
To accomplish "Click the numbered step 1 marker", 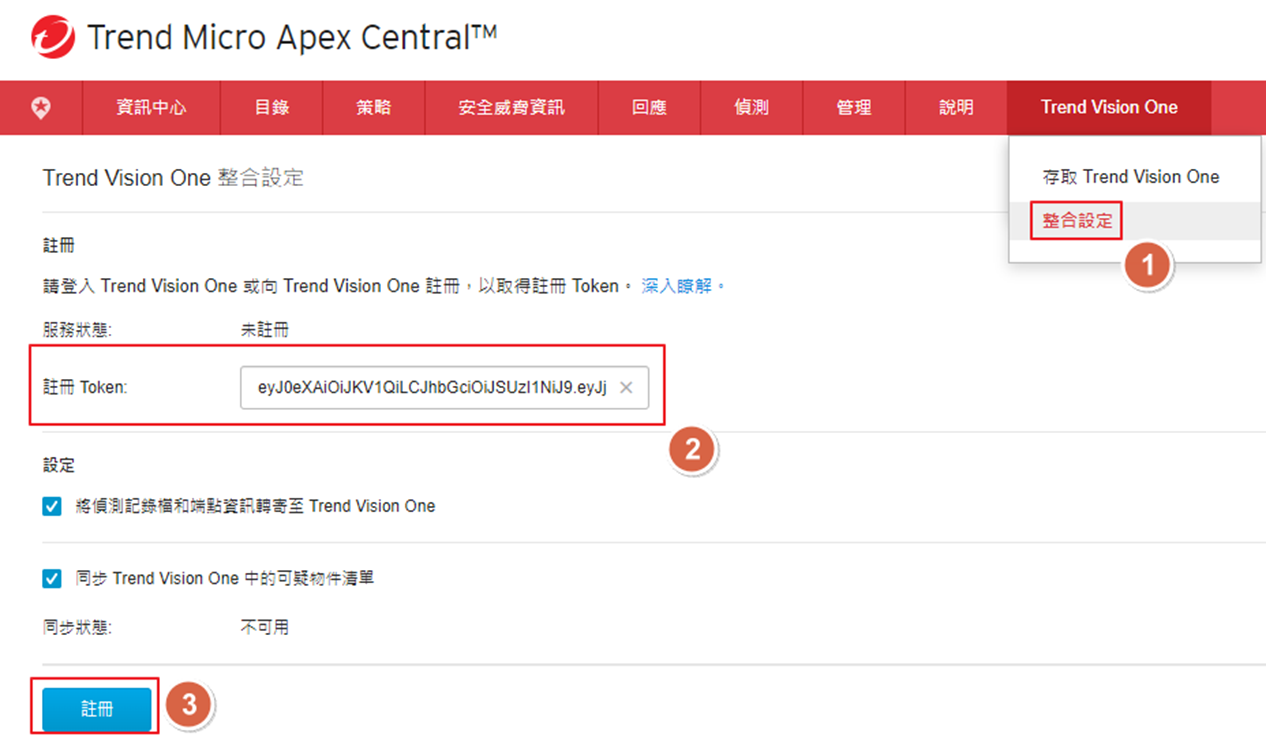I will pos(1147,267).
